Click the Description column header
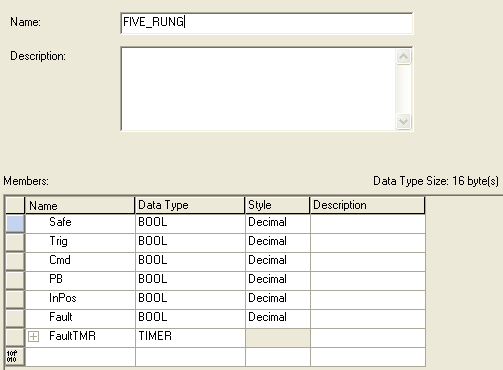503x370 pixels. pyautogui.click(x=368, y=205)
